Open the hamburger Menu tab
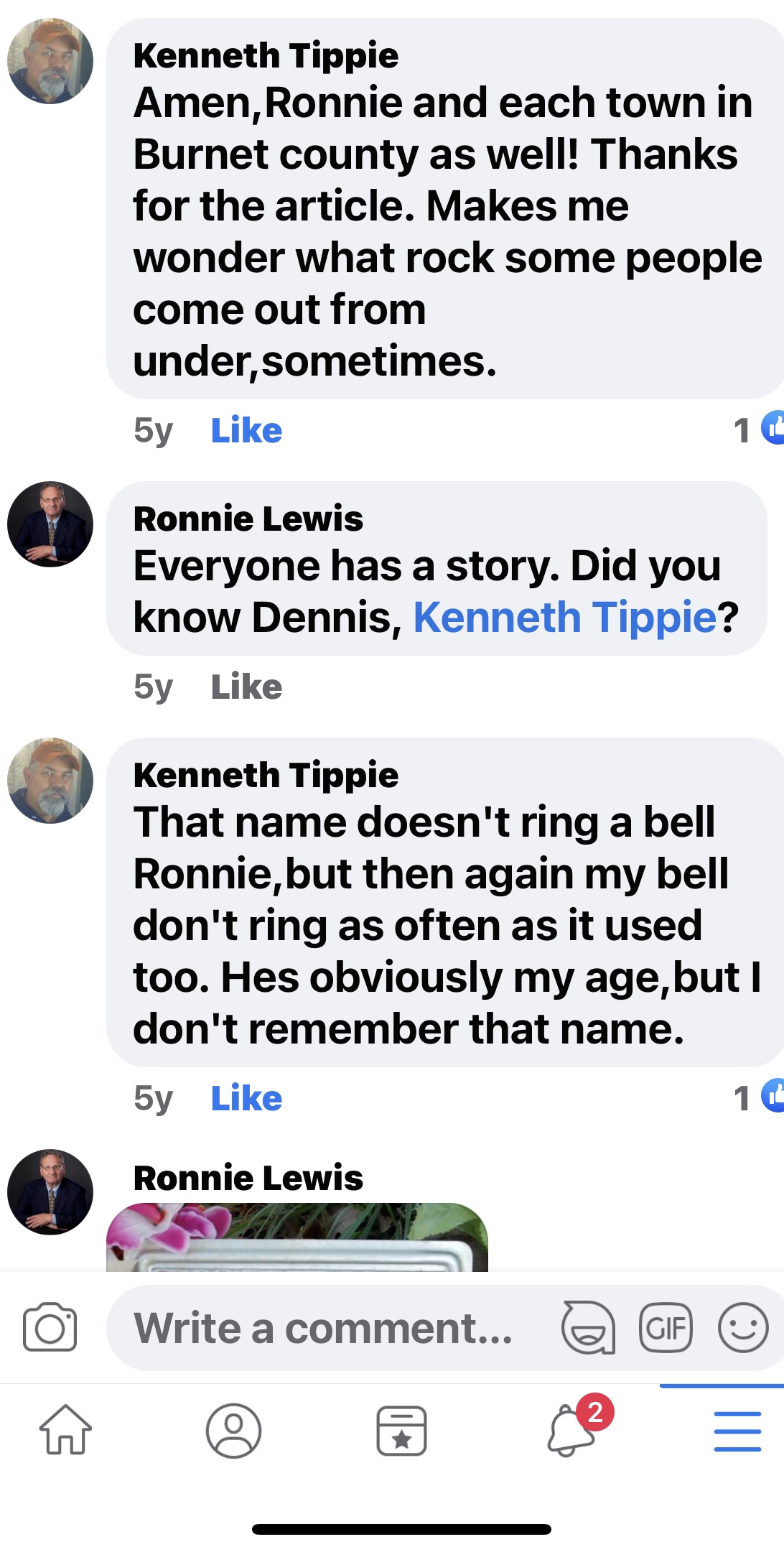 click(x=737, y=1430)
